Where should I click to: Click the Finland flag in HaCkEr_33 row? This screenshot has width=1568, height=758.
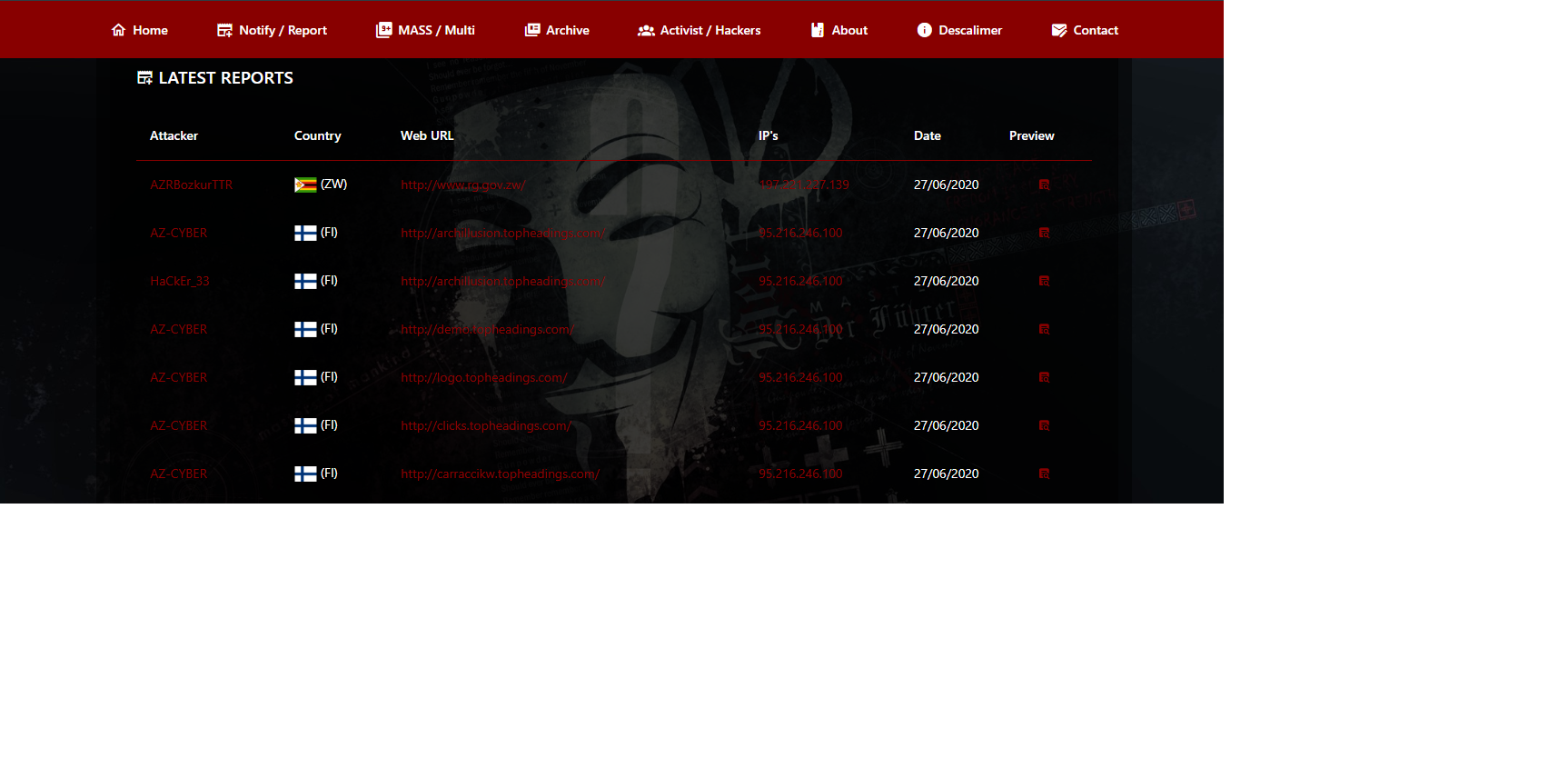[x=305, y=281]
